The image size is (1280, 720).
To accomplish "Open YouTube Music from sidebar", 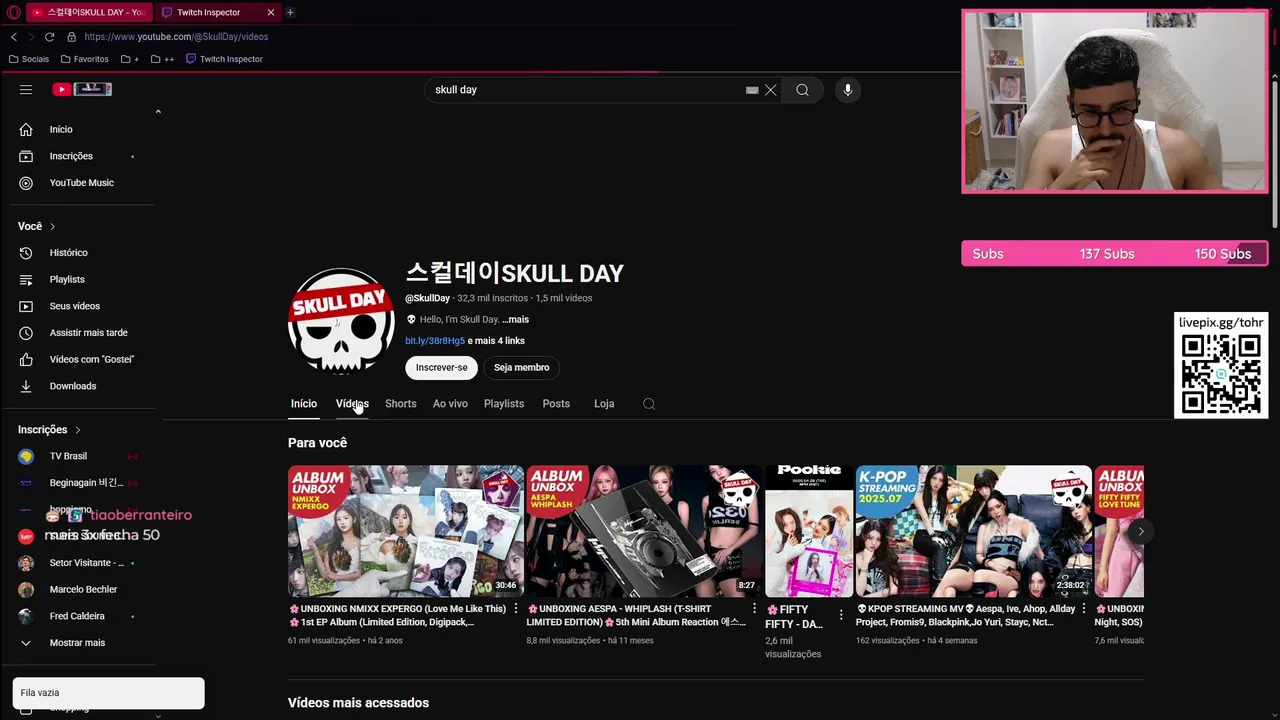I will 80,183.
